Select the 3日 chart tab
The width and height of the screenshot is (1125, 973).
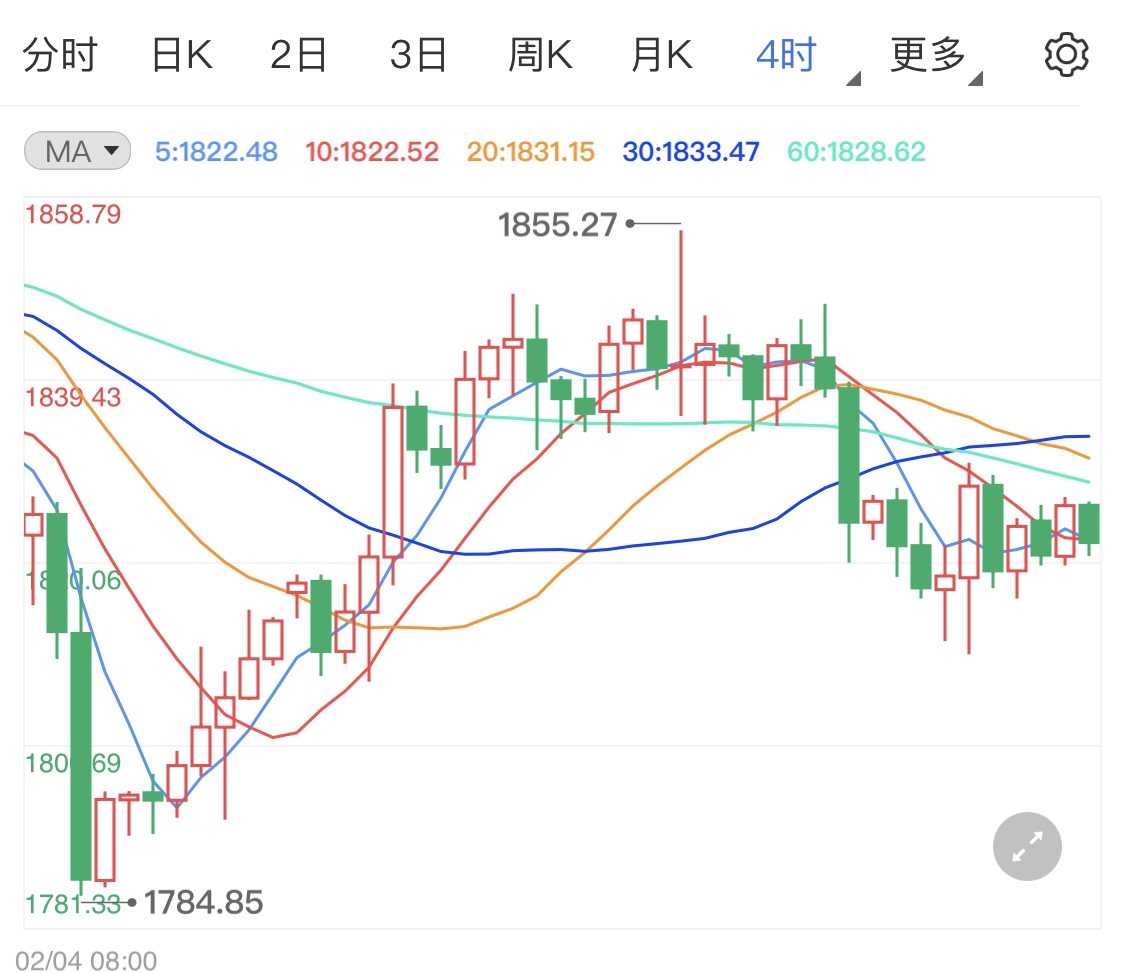pos(418,55)
